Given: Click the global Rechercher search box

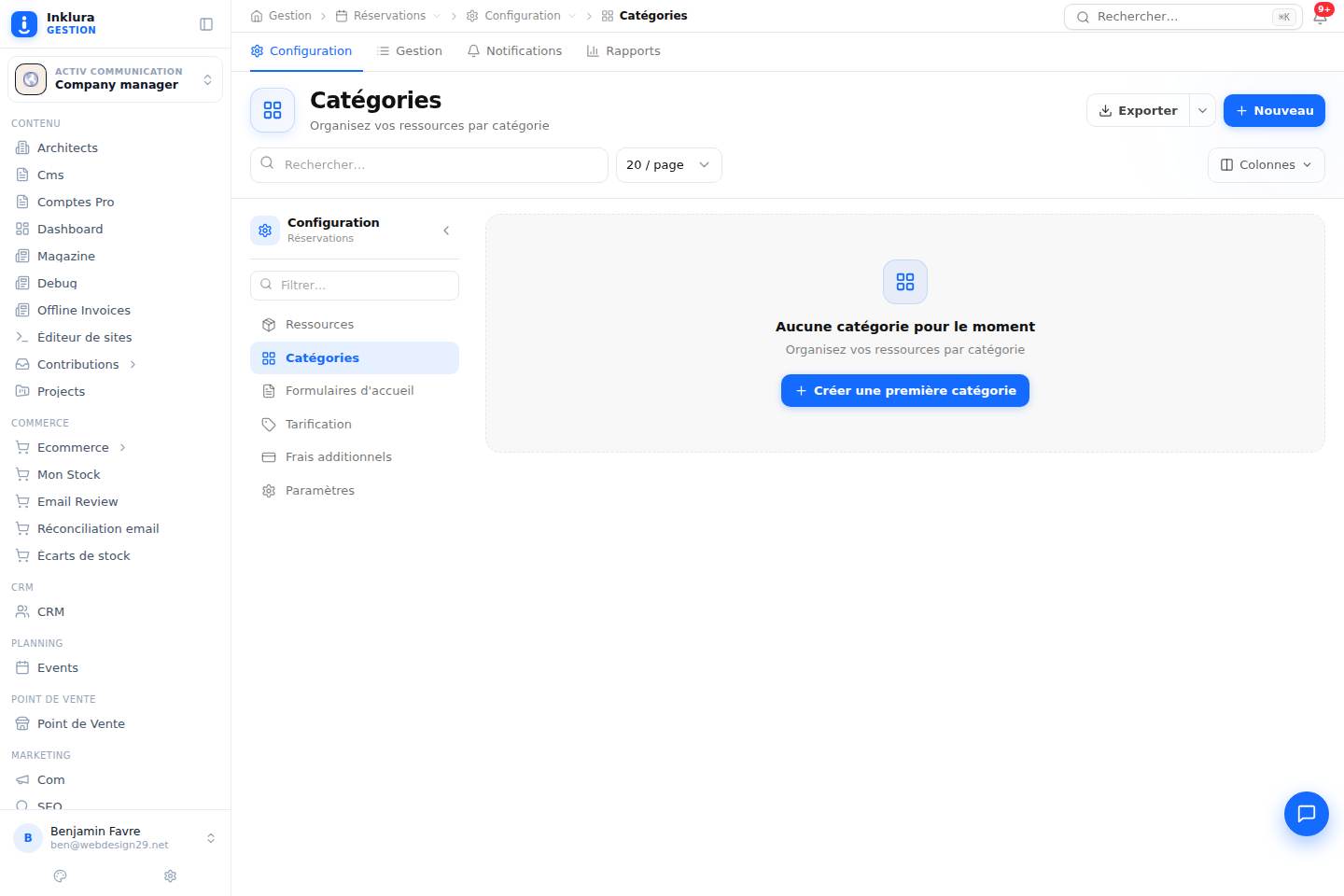Looking at the screenshot, I should click(1183, 17).
